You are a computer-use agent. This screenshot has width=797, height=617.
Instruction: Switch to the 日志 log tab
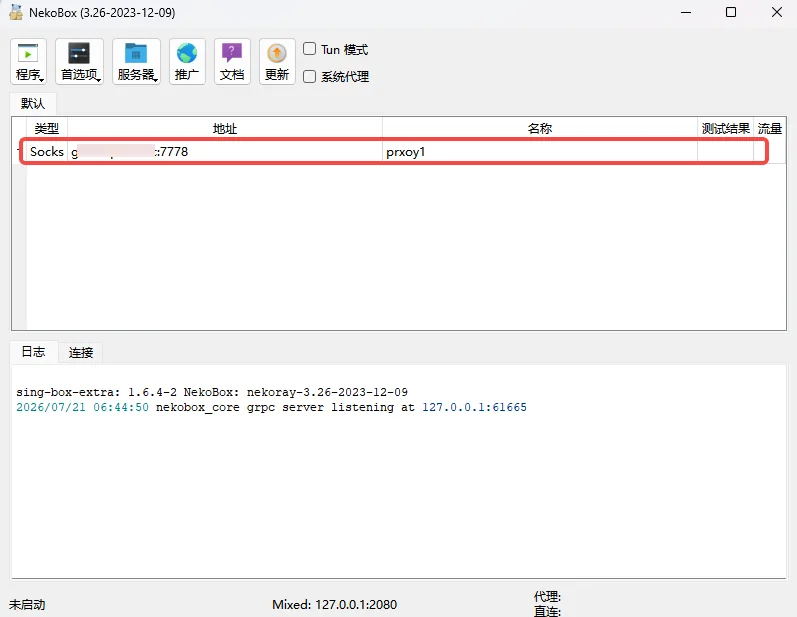coord(34,352)
